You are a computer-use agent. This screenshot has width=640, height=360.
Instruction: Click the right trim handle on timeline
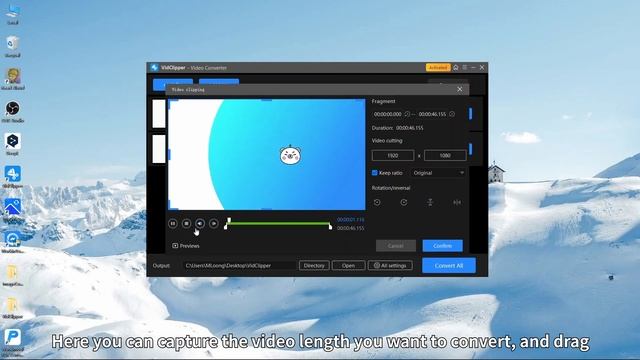[330, 227]
